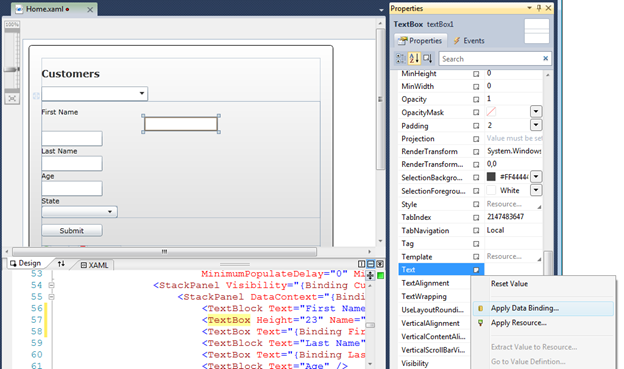Screen dimensions: 624x369
Task: Select the Visibility property row
Action: click(434, 363)
